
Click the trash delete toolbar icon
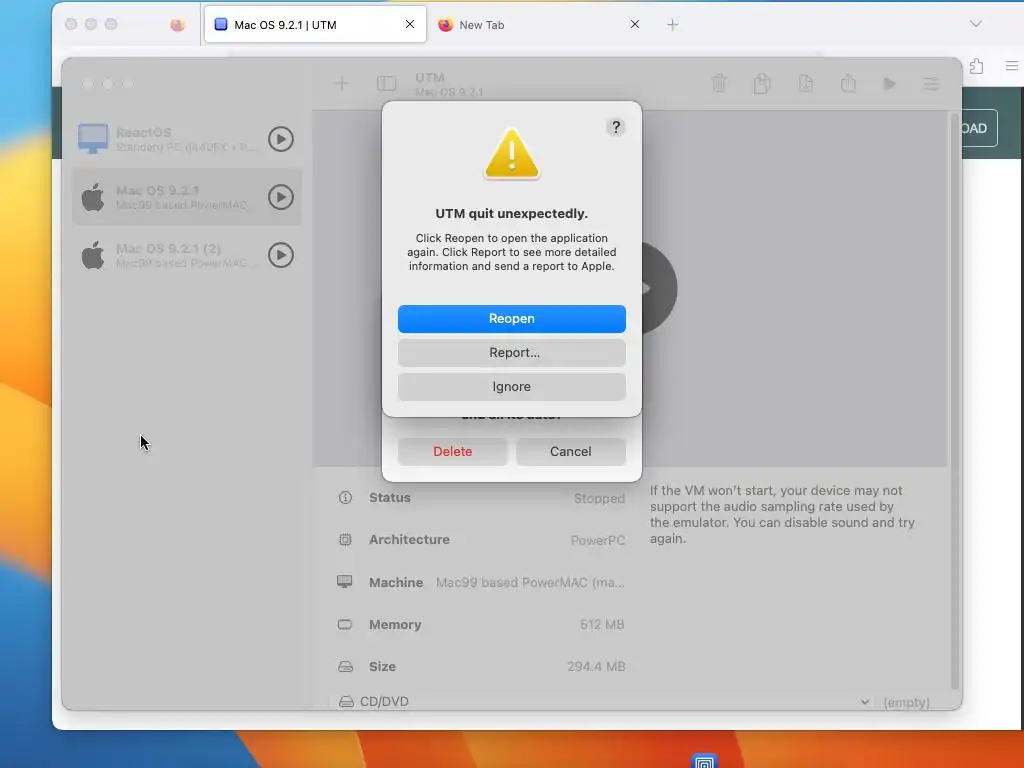[719, 84]
